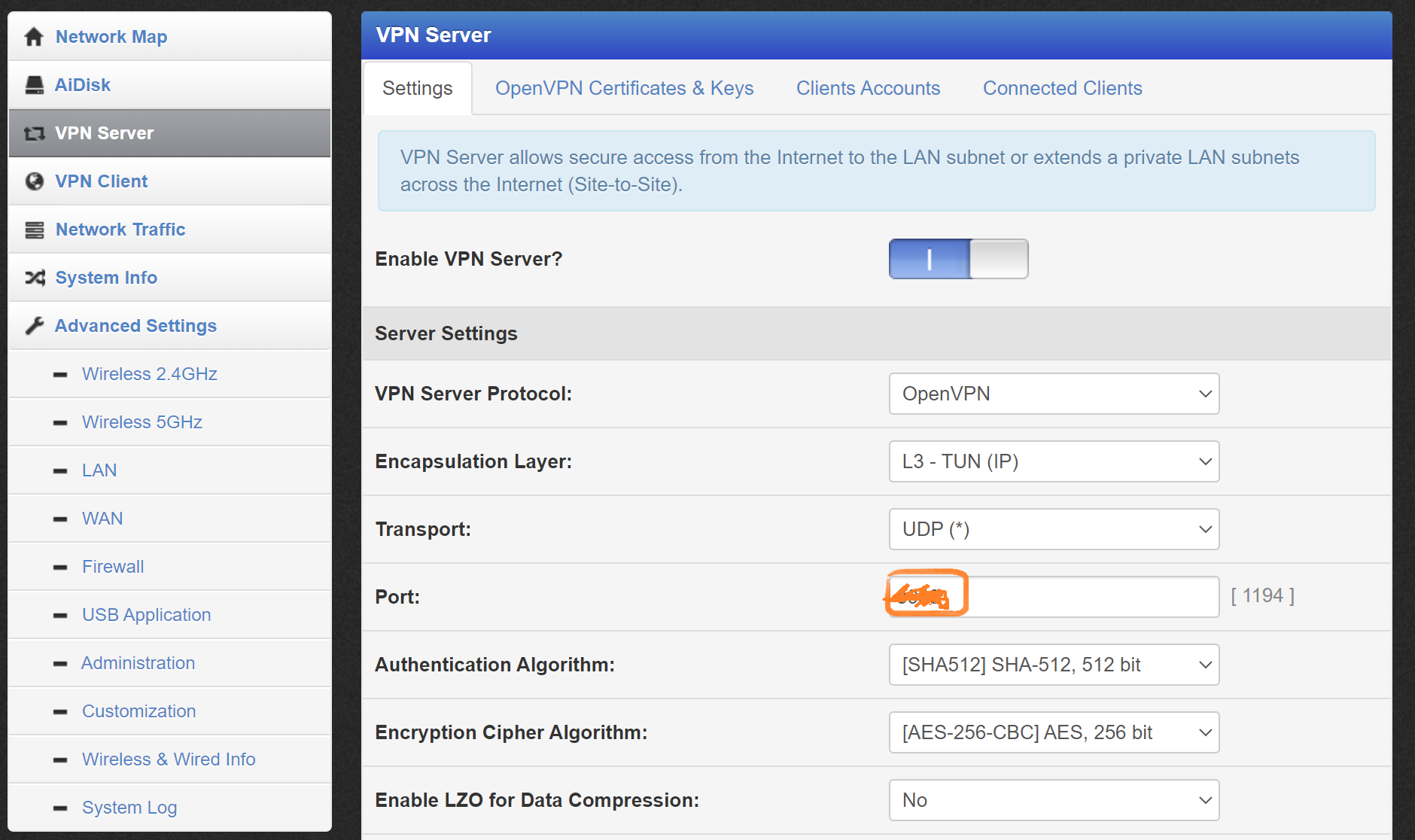Click the AiDisk drive icon

34,85
